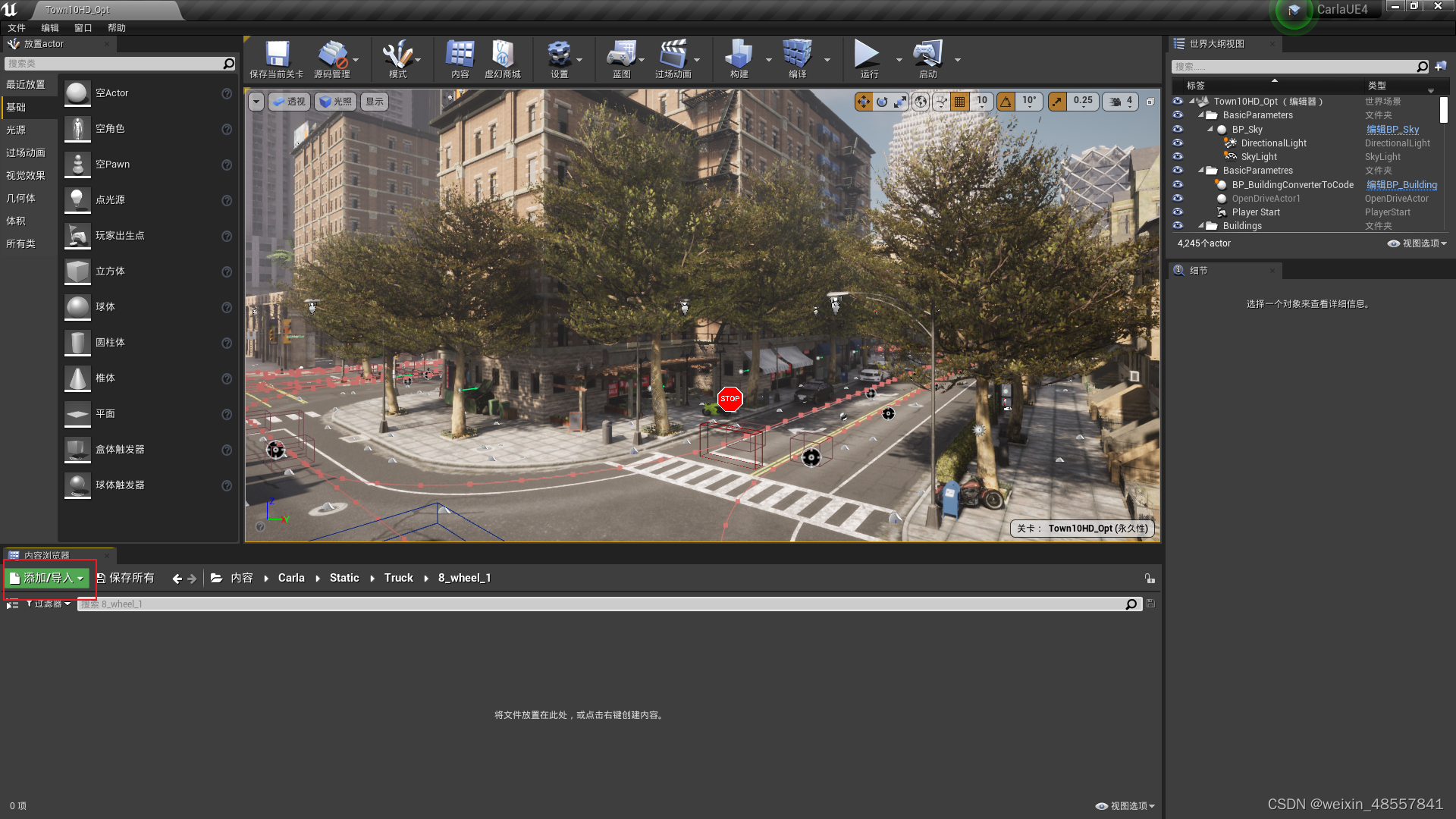Click the 编辑BP_Sky link
Image resolution: width=1456 pixels, height=819 pixels.
tap(1392, 130)
